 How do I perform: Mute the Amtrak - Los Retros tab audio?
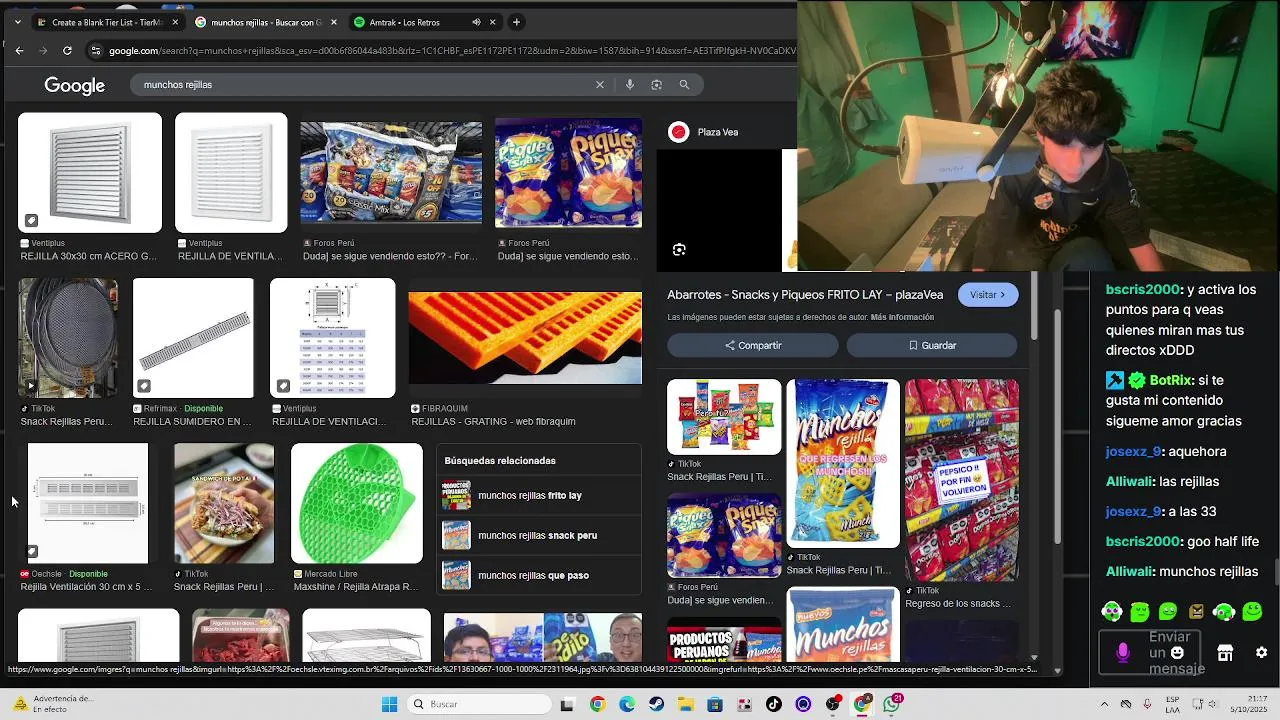476,22
